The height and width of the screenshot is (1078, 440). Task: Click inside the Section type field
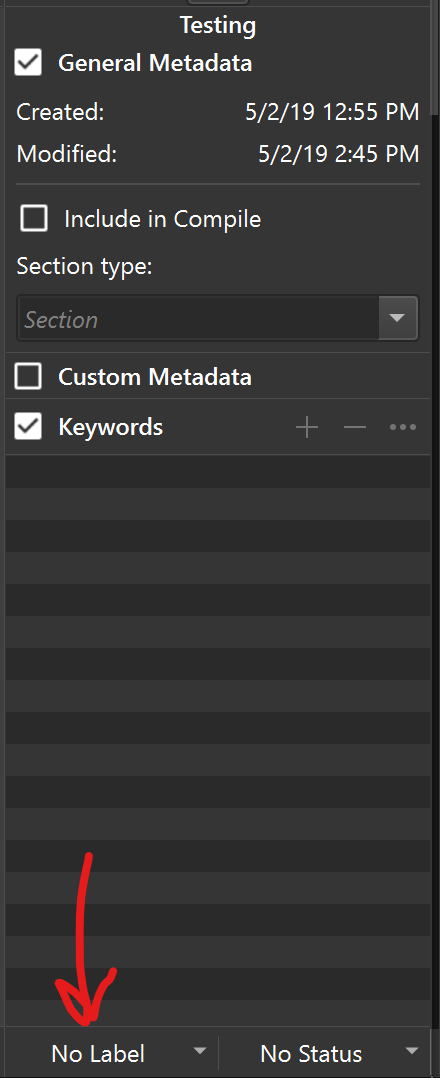coord(199,319)
